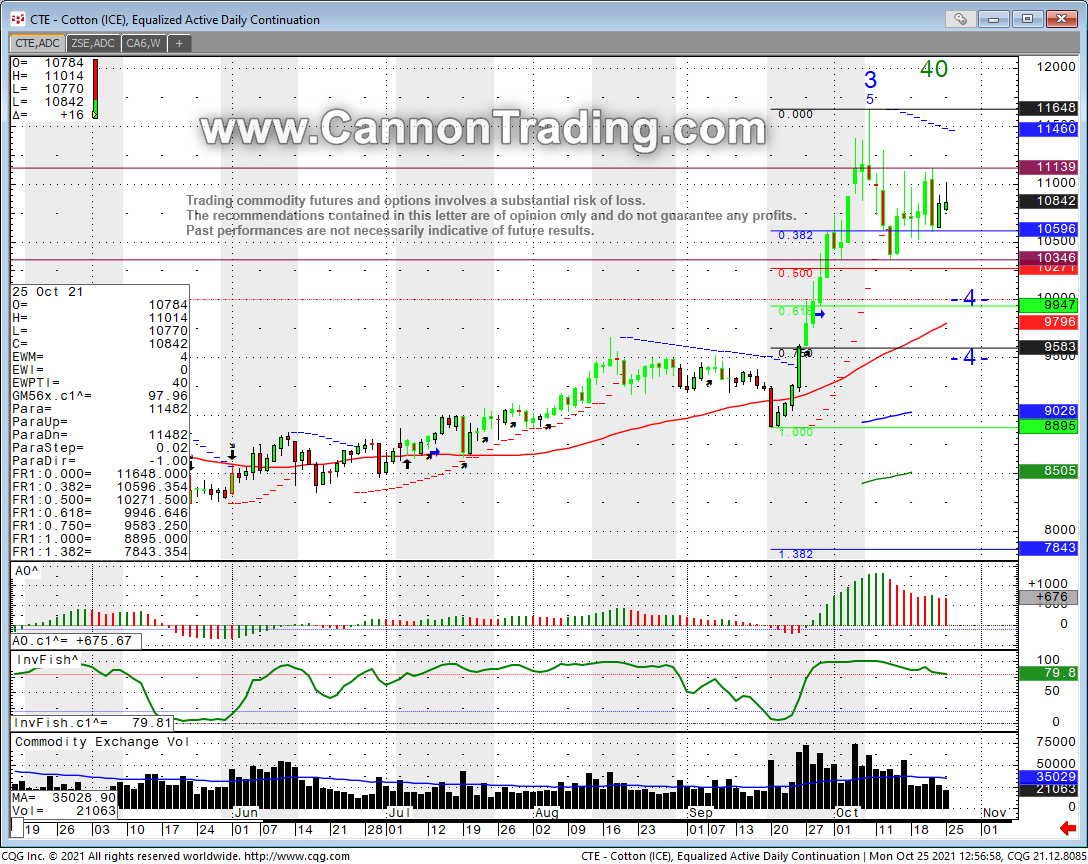Click the red left arrow at bottom right
Viewport: 1088px width, 864px height.
click(1070, 830)
